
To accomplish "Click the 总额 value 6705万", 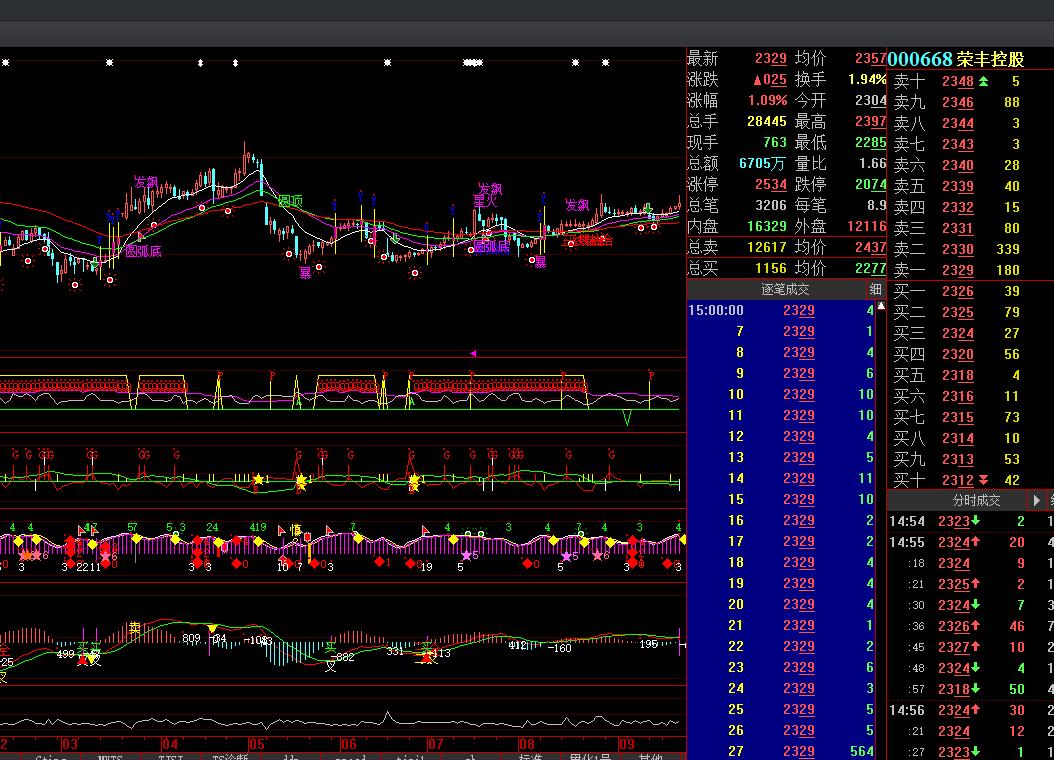I will coord(762,163).
